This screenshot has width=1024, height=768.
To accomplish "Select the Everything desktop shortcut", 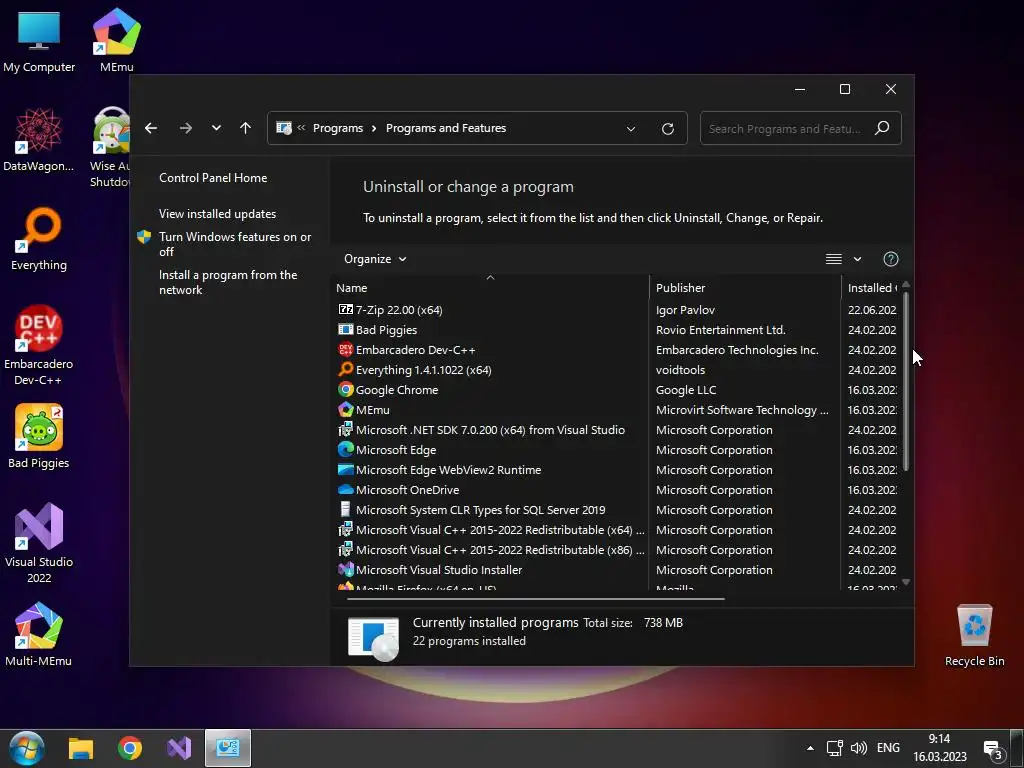I will point(39,239).
